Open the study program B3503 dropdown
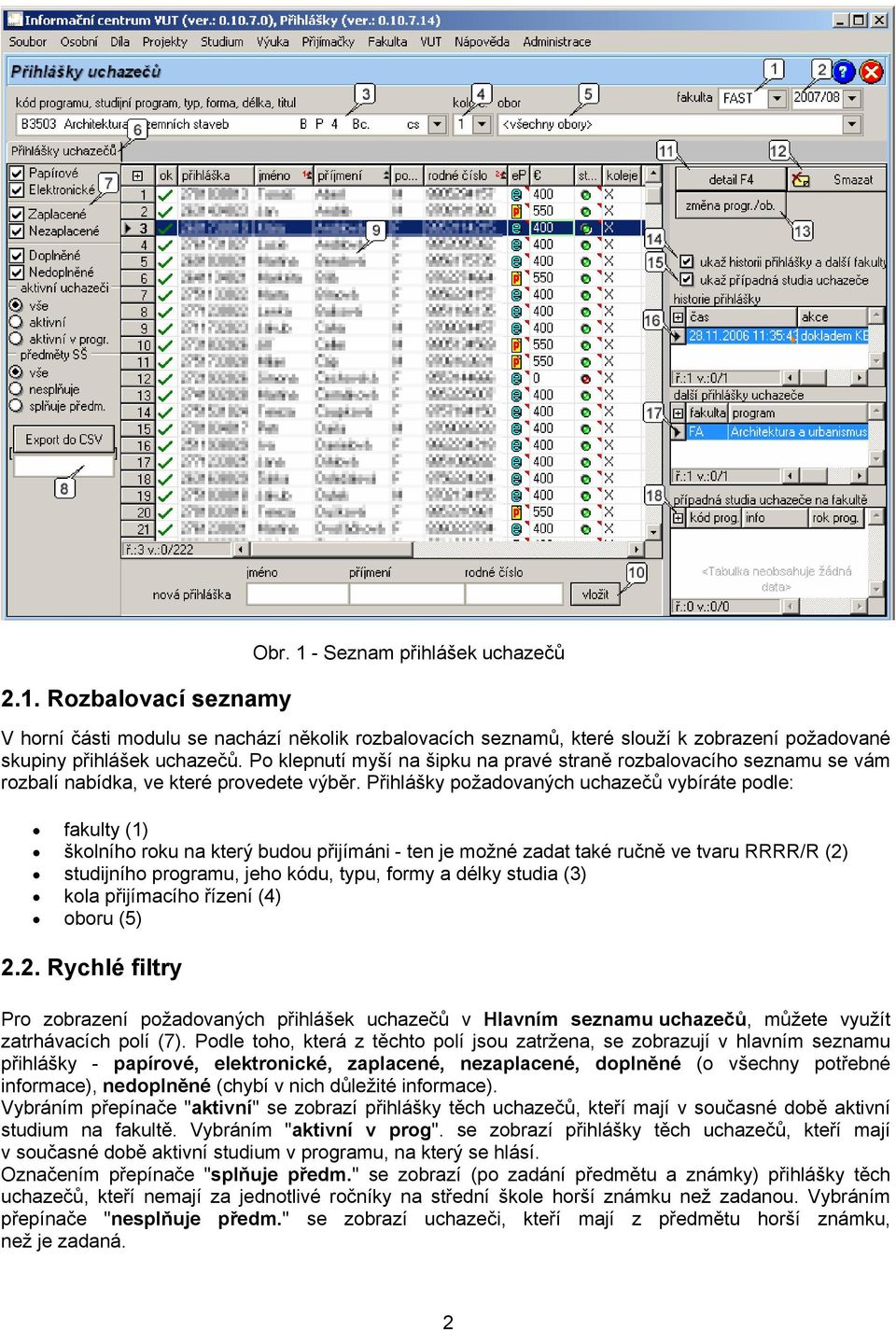This screenshot has width=896, height=1330. (438, 124)
